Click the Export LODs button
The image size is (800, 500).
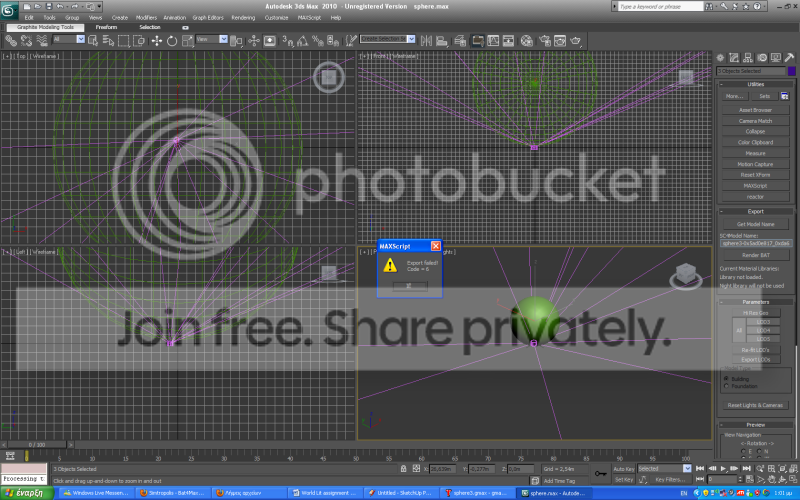(x=756, y=360)
